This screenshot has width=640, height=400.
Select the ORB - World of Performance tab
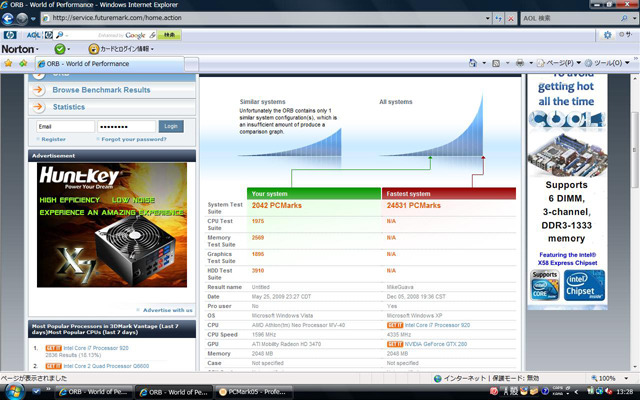coord(109,64)
